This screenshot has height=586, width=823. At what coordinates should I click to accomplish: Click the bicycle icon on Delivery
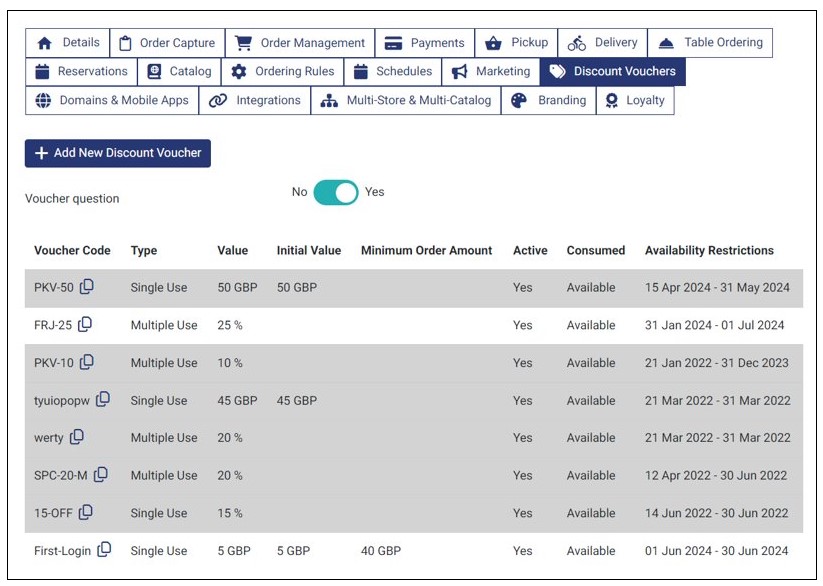576,43
